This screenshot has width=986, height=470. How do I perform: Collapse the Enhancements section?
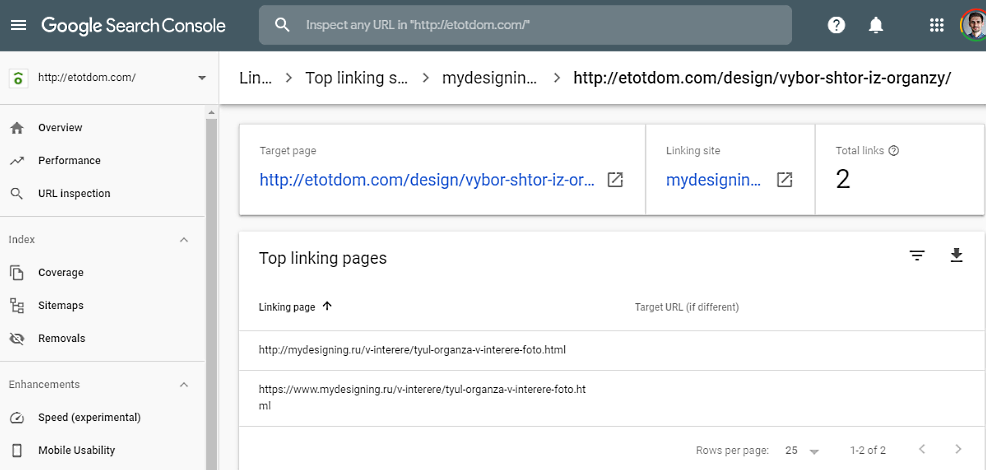(x=184, y=384)
